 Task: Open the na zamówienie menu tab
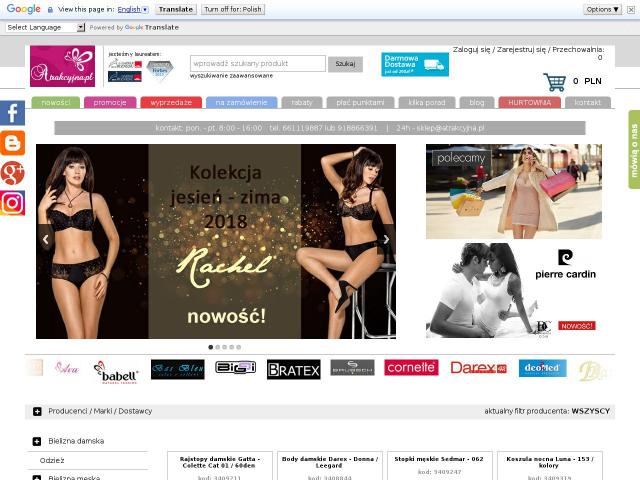point(241,102)
